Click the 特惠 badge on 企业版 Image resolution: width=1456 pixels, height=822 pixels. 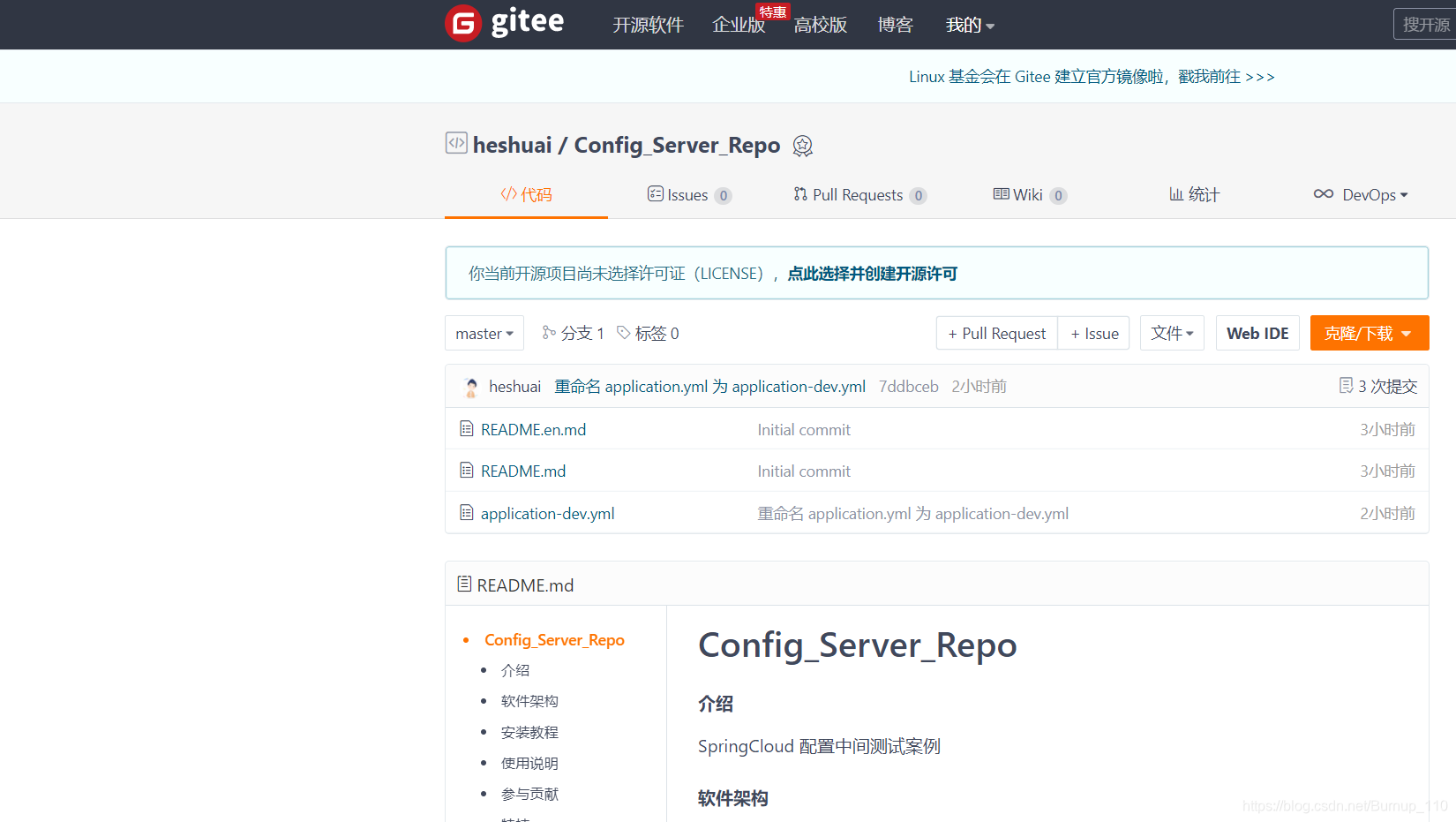(772, 11)
